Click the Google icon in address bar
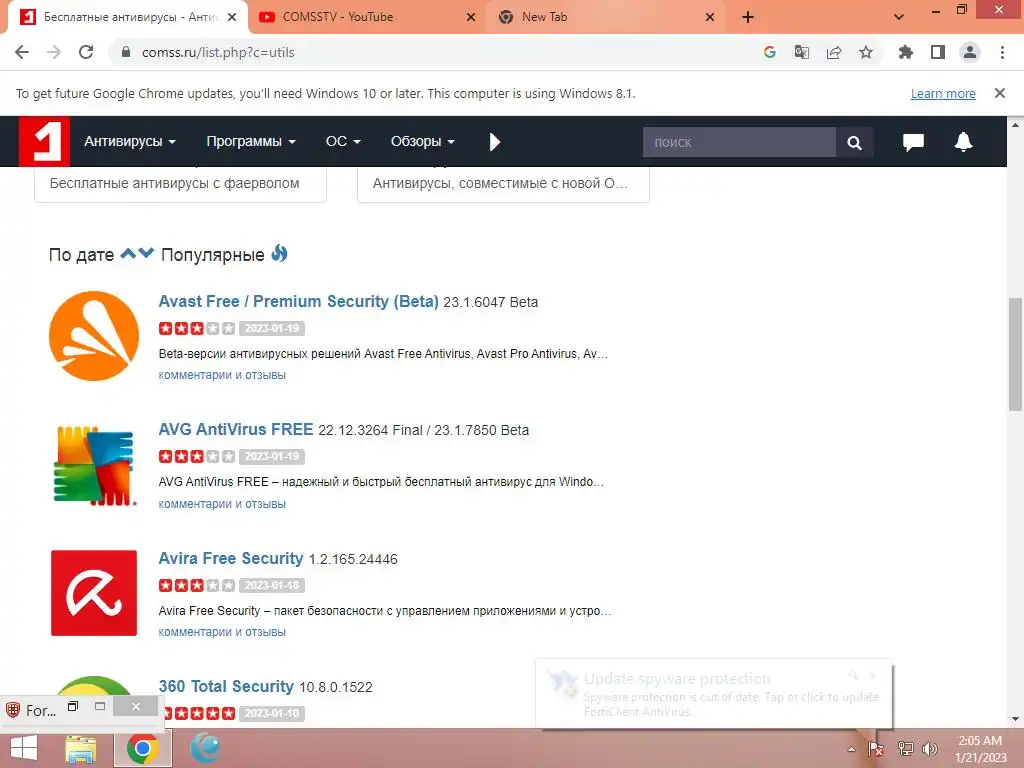The image size is (1024, 768). [770, 52]
